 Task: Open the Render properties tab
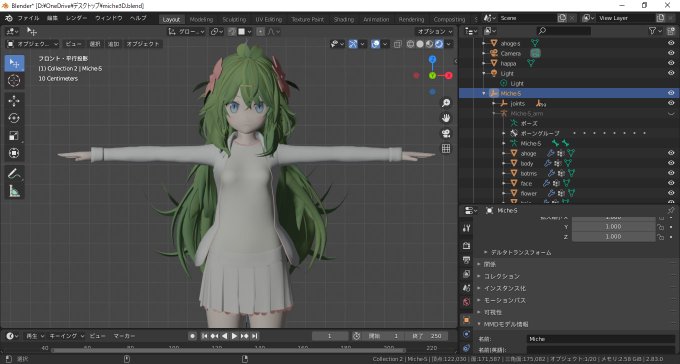coord(467,246)
